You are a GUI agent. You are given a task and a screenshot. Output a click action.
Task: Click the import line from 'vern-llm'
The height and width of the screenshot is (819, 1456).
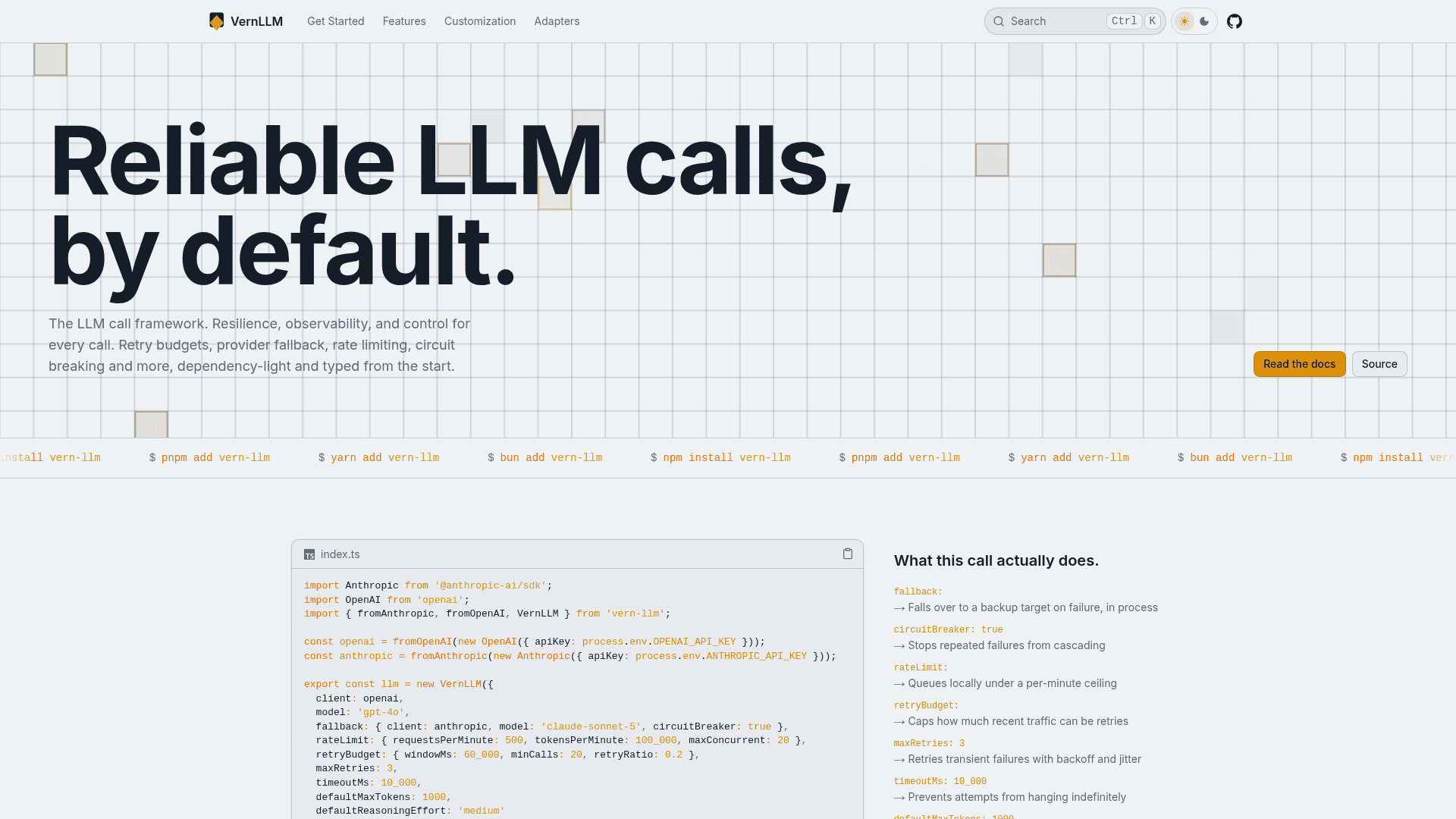pos(488,613)
